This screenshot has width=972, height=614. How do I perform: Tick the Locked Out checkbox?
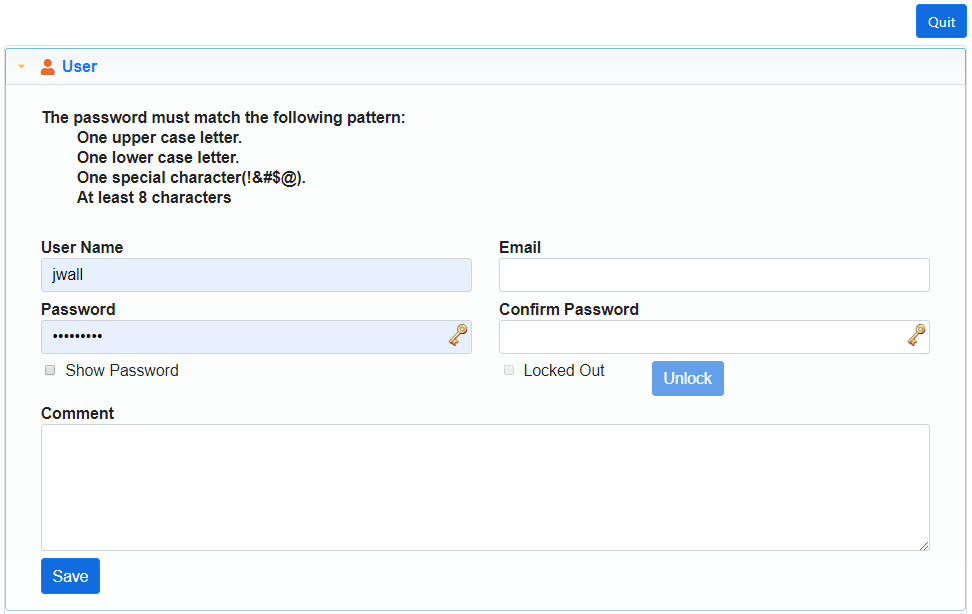[x=509, y=370]
